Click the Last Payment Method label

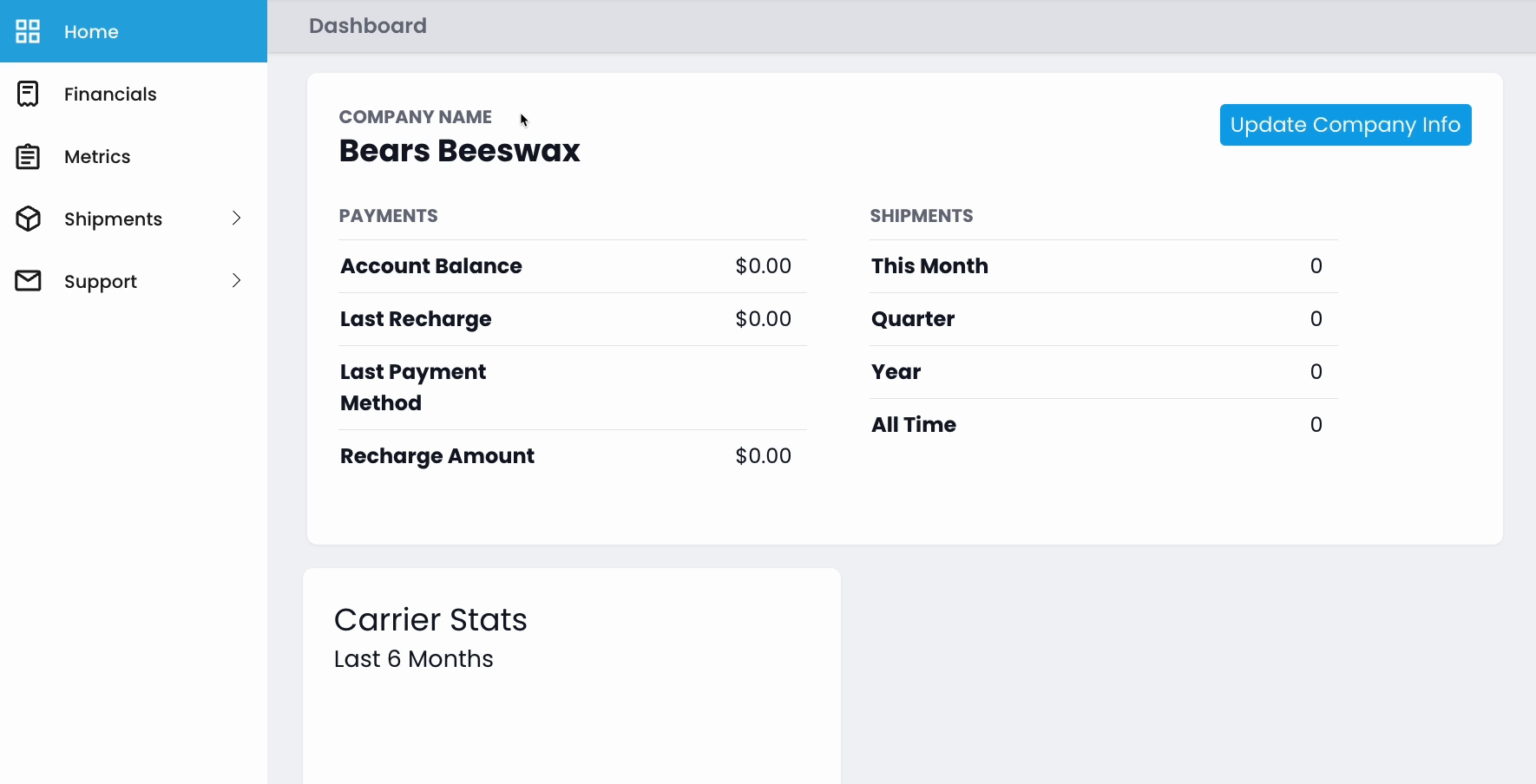click(x=413, y=388)
